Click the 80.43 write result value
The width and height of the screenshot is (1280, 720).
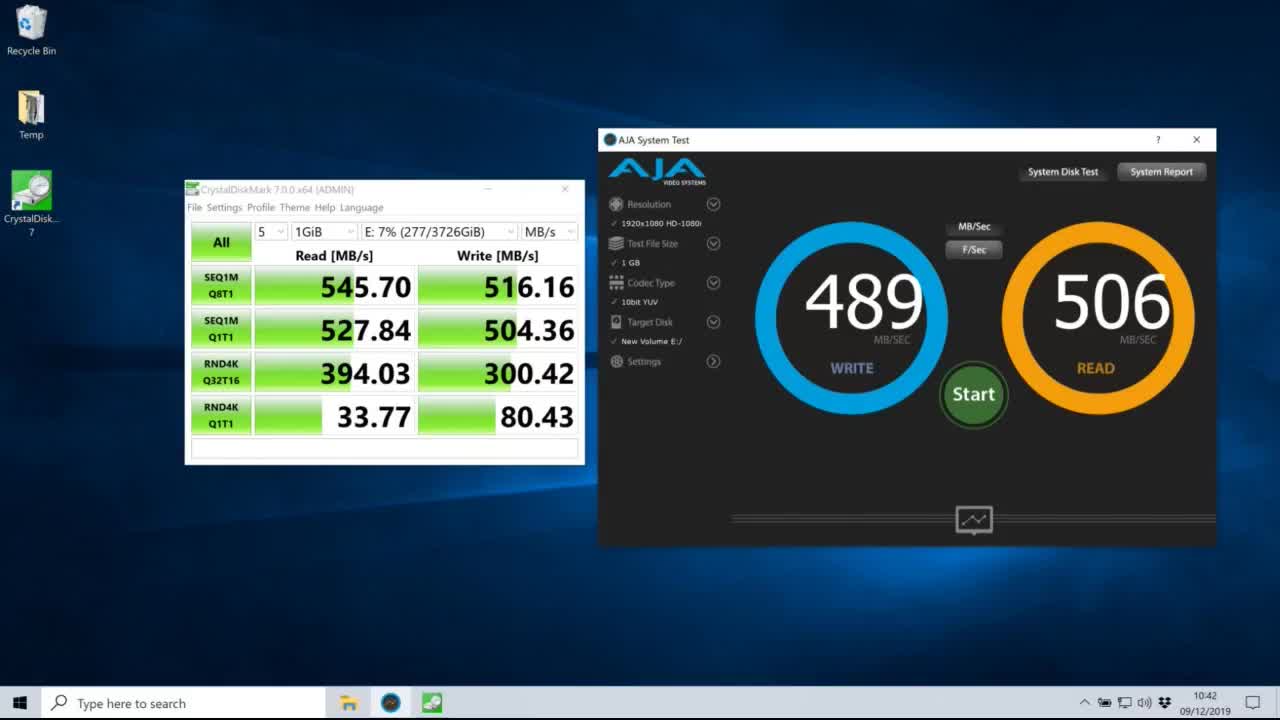click(537, 416)
